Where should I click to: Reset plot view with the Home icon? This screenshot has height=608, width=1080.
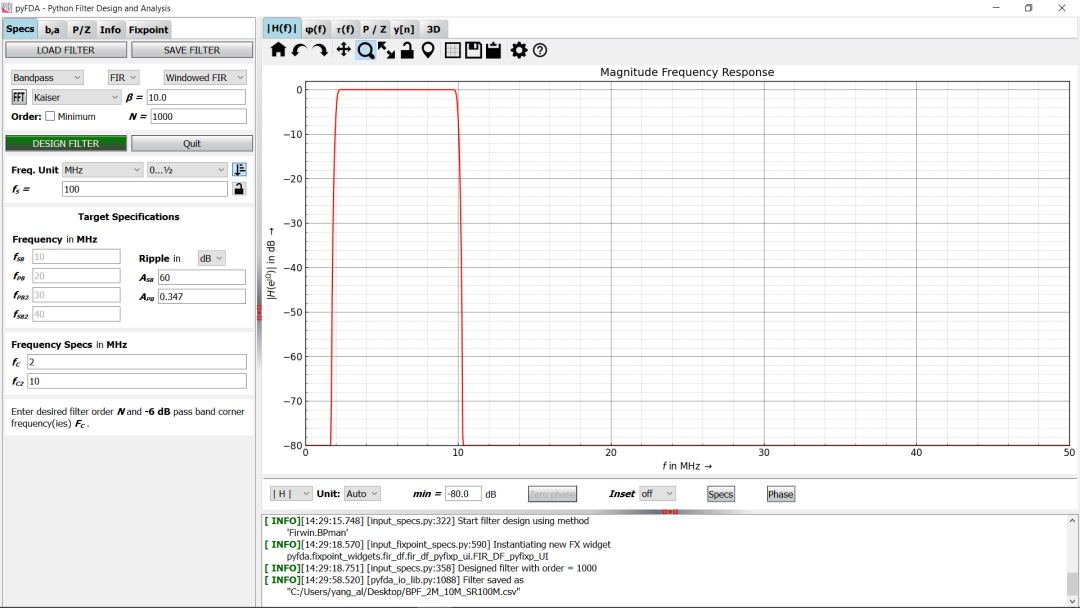click(x=278, y=50)
